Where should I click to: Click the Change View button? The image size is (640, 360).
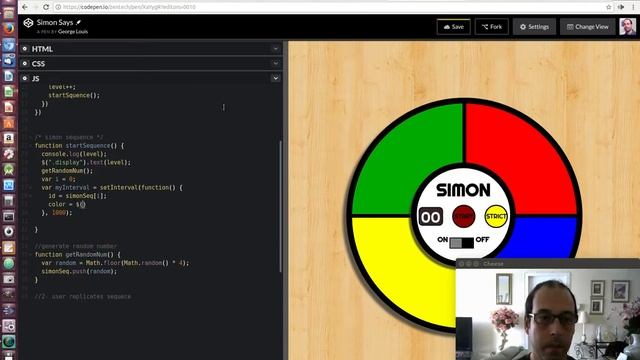(587, 27)
